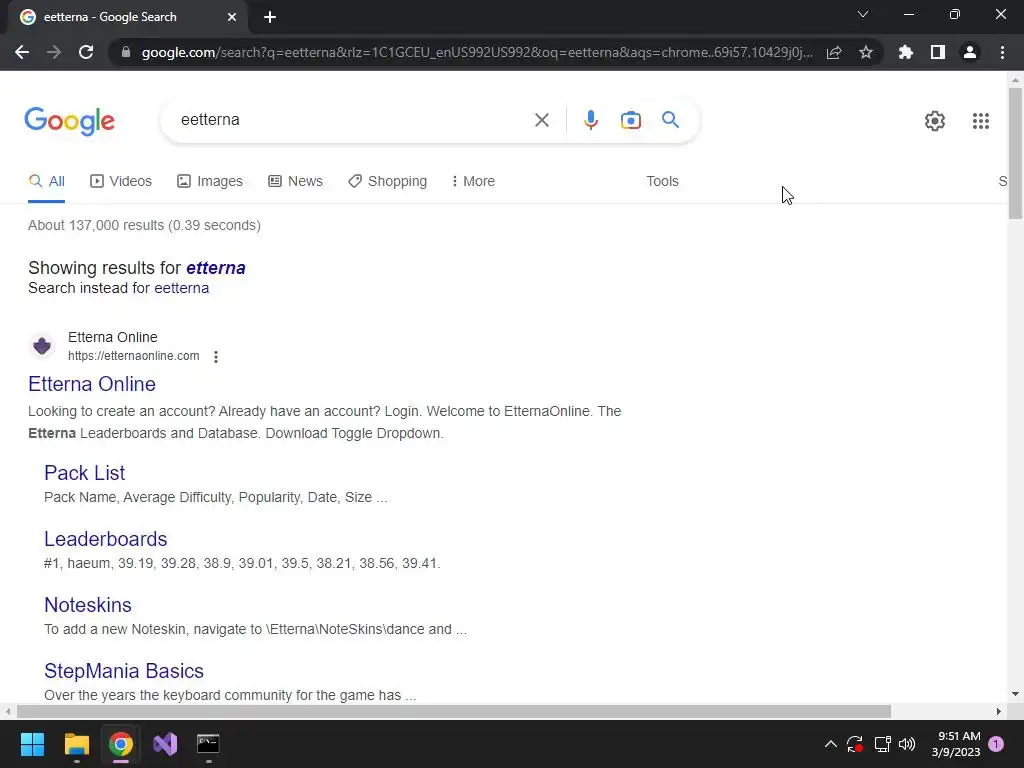
Task: Open the volume control
Action: [907, 744]
